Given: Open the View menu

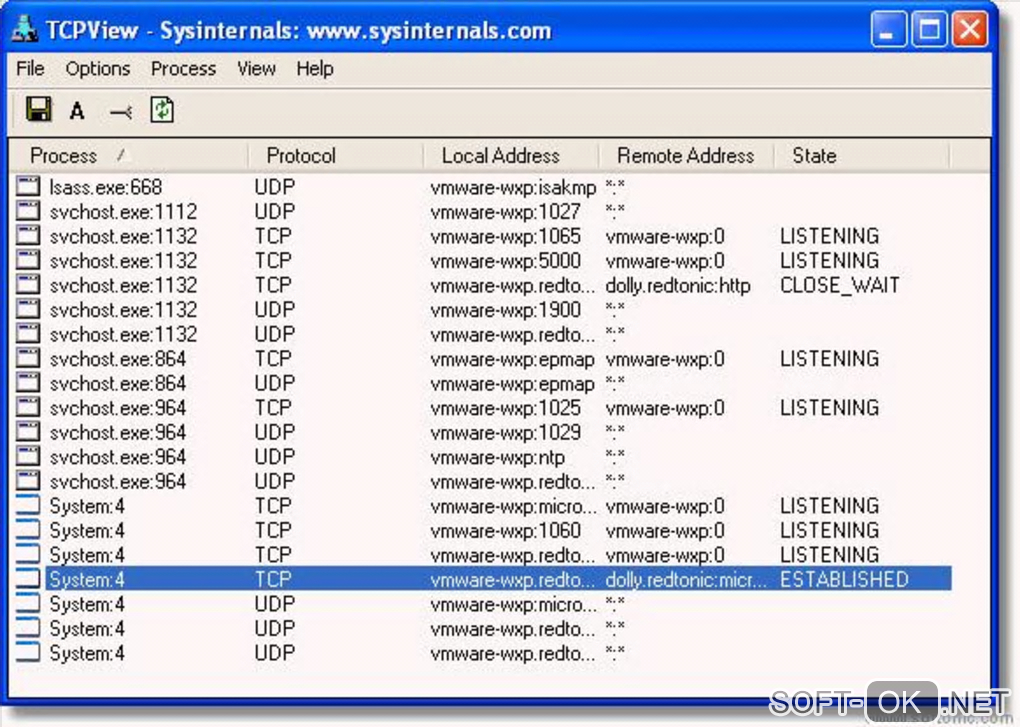Looking at the screenshot, I should pos(256,68).
